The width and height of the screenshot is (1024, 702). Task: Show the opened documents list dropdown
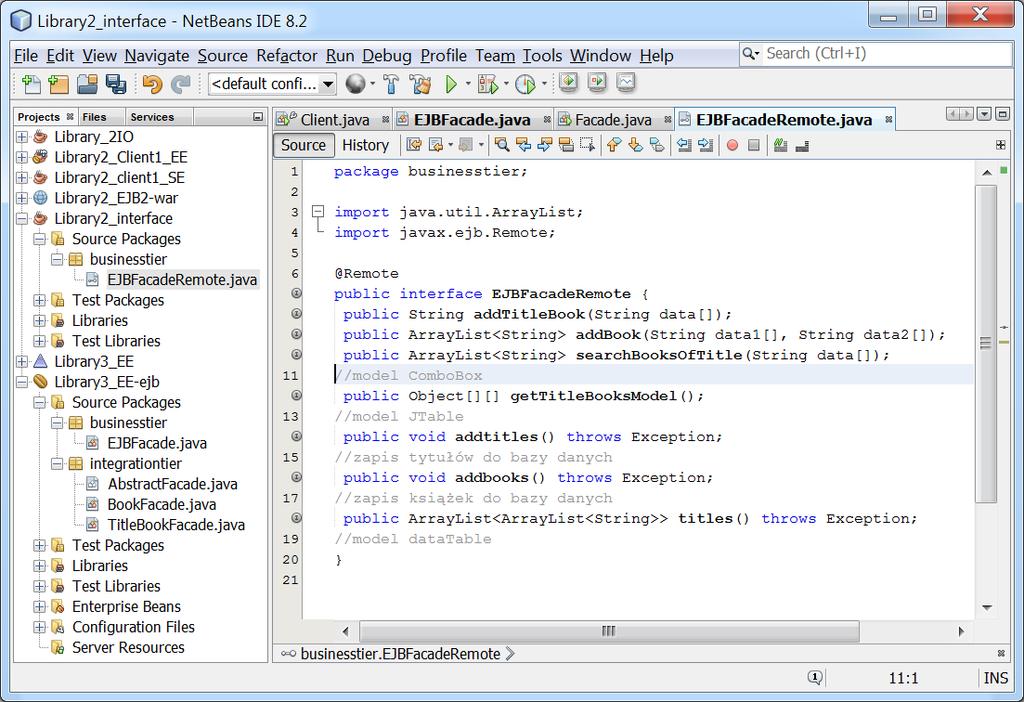click(x=984, y=114)
